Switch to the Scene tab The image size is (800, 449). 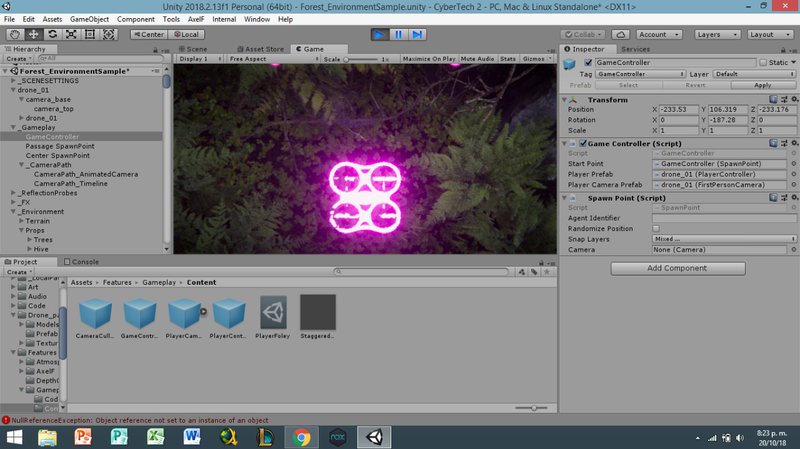point(193,49)
